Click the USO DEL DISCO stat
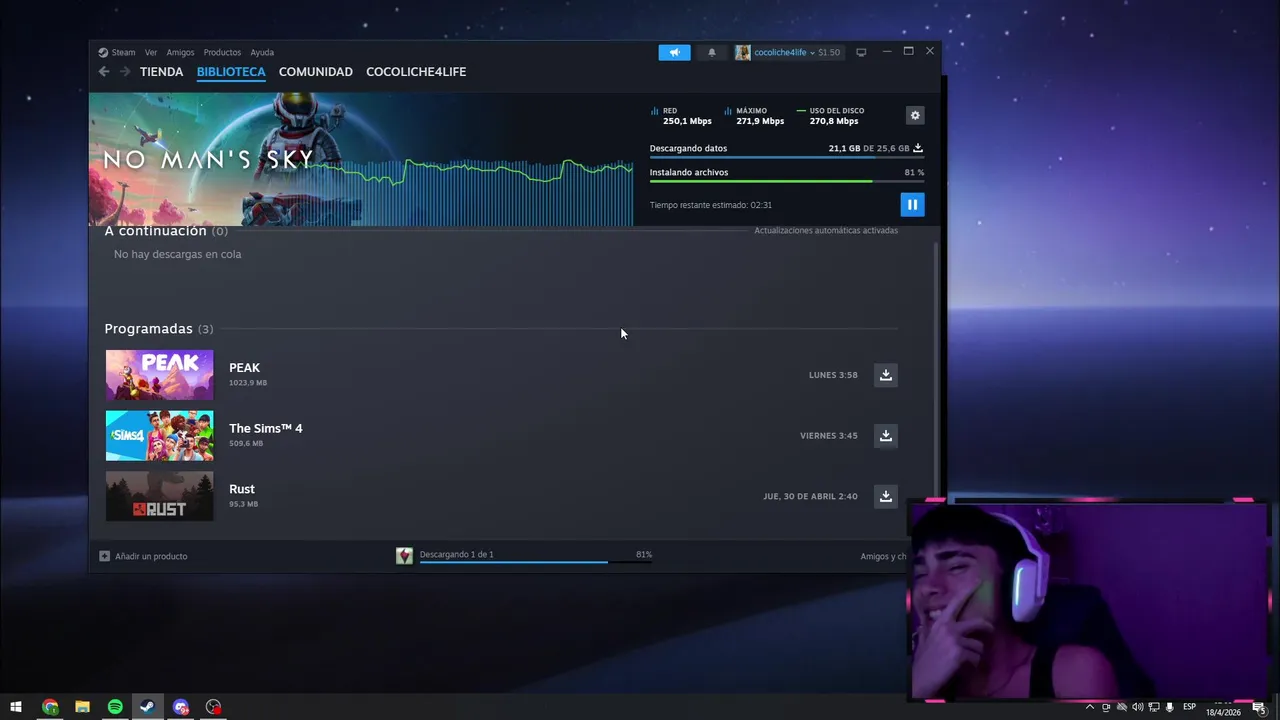 coord(830,116)
